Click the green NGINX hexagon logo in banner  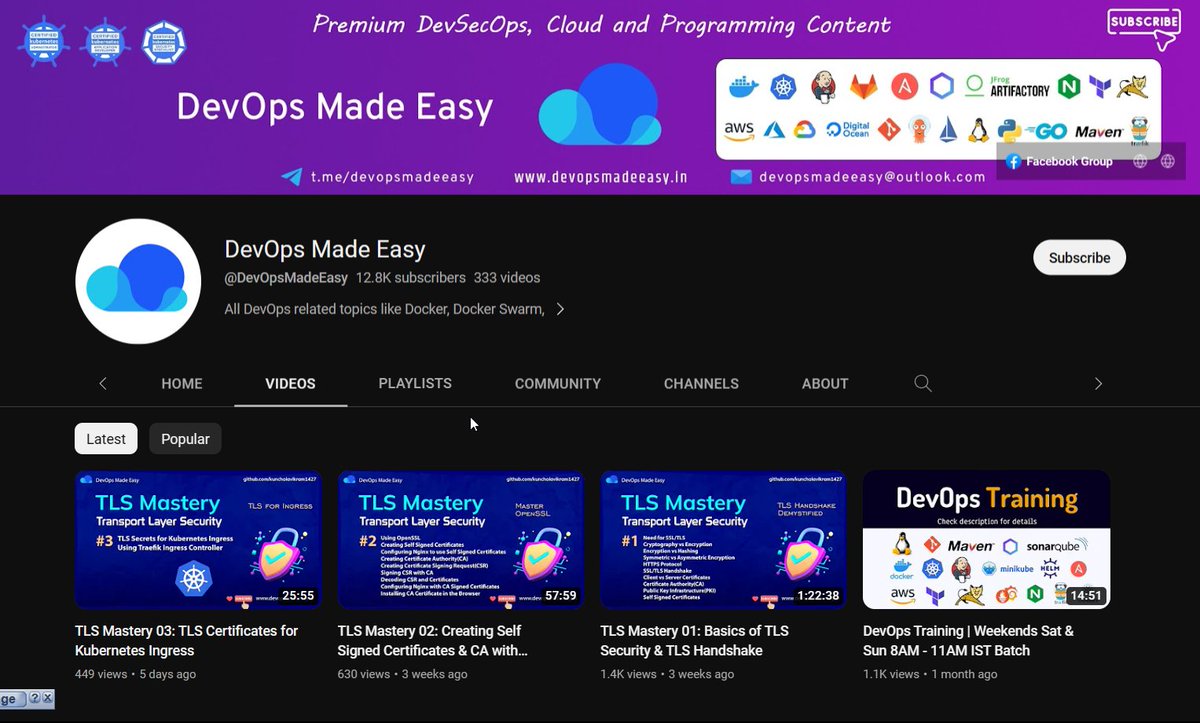point(1069,87)
